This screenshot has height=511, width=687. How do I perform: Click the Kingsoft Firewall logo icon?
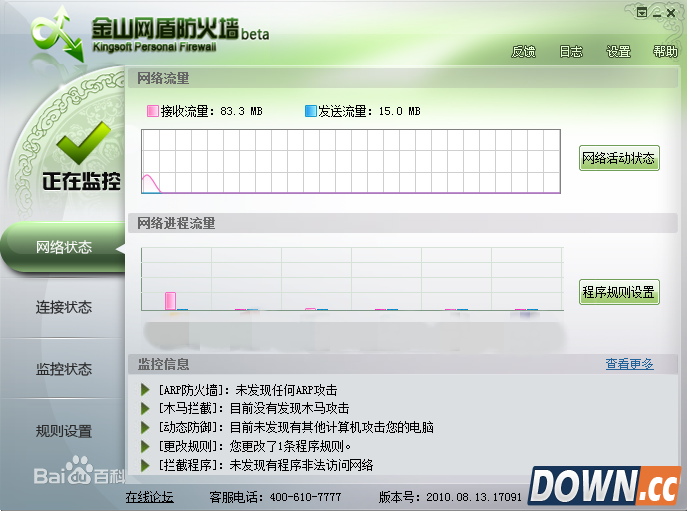58,35
